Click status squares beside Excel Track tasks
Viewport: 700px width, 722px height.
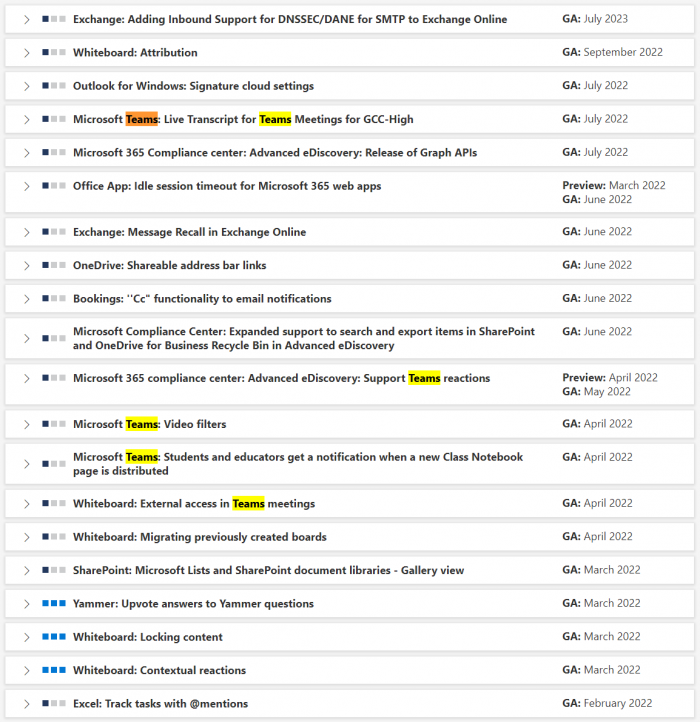tap(54, 703)
